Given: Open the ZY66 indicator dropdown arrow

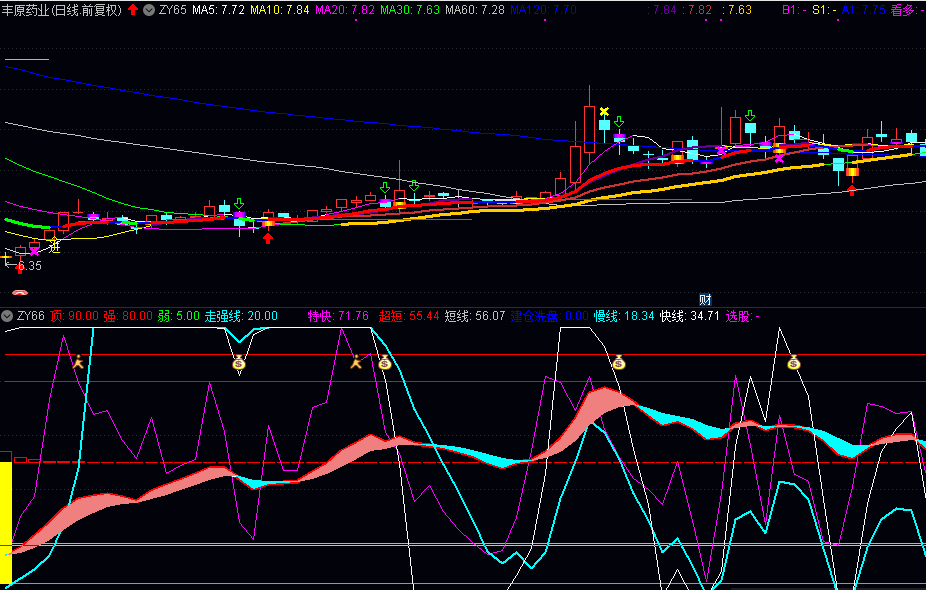Looking at the screenshot, I should click(7, 316).
